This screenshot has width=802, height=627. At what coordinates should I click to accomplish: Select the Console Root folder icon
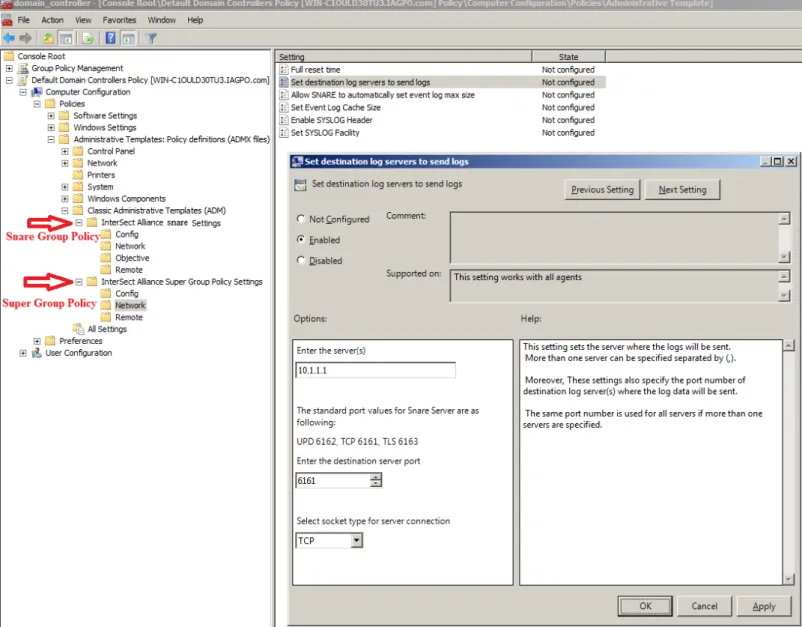[x=9, y=56]
